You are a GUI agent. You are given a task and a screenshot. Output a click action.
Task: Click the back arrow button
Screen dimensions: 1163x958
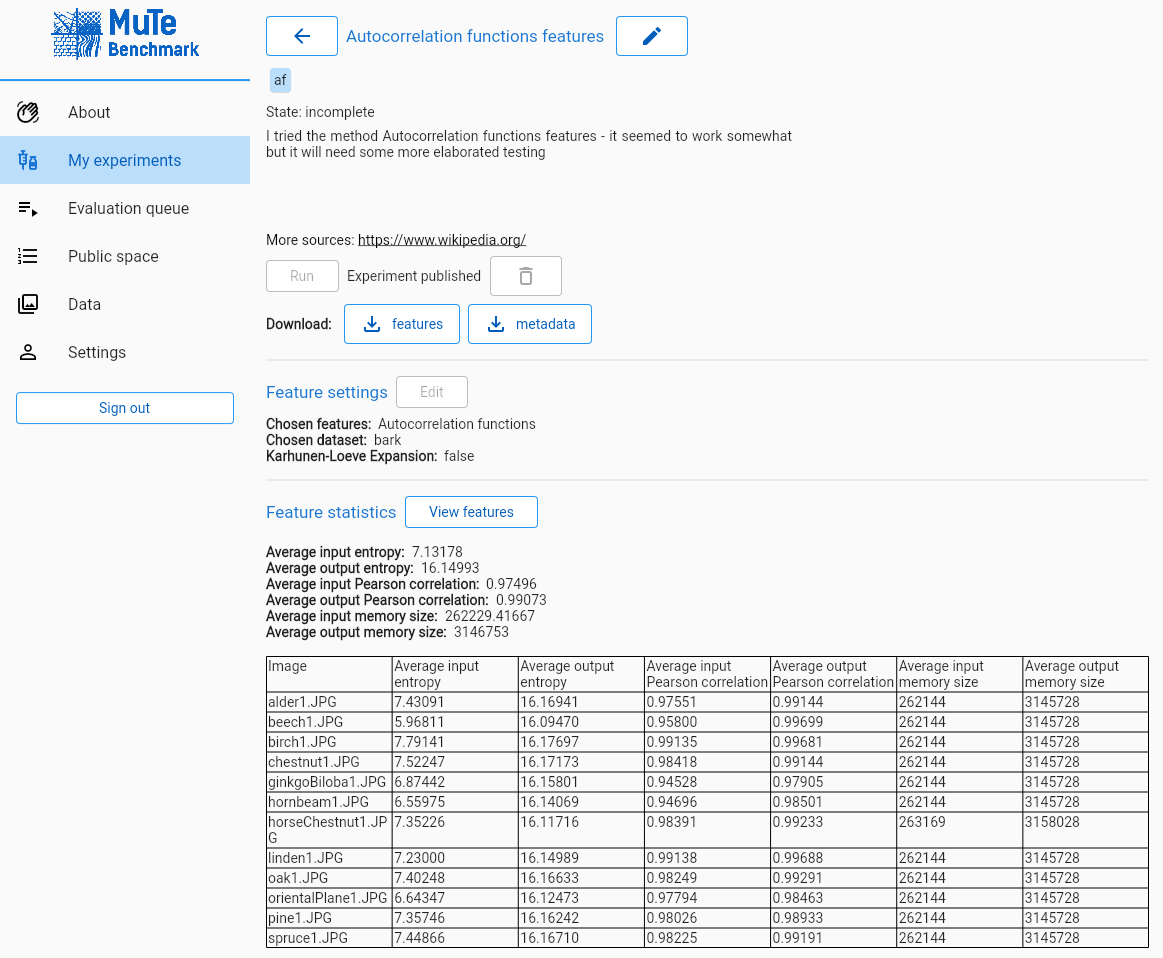click(302, 36)
